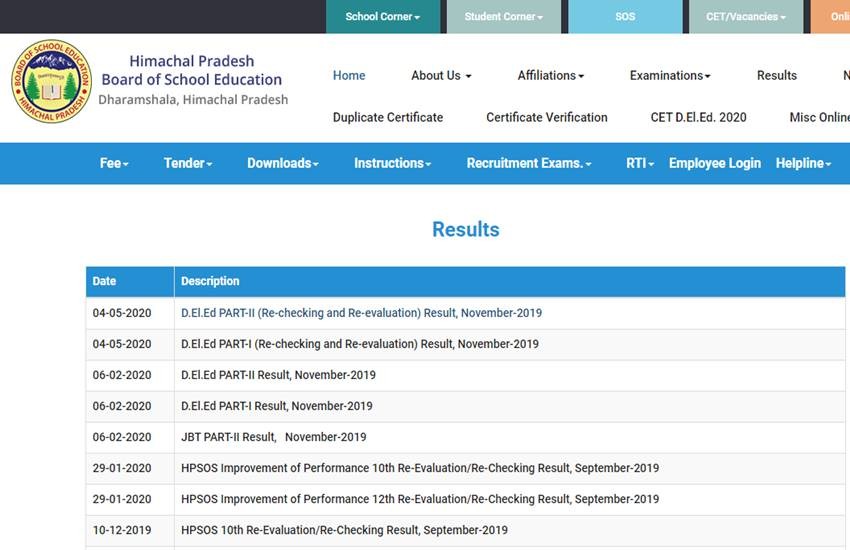Open D.El.Ed PART-II Re-checking Result link
The image size is (850, 550).
pos(361,313)
